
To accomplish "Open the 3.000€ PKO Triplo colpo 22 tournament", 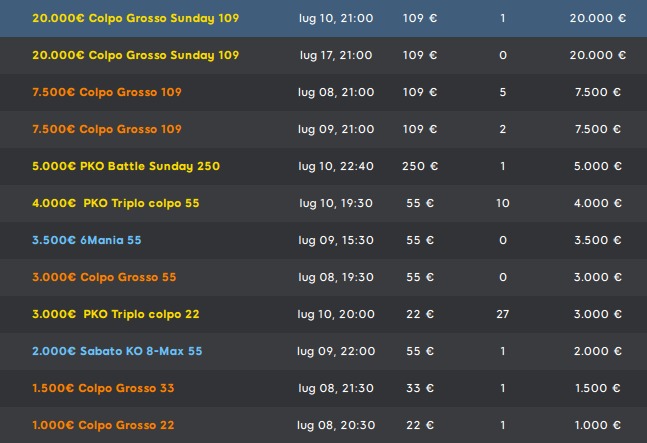I will point(116,314).
